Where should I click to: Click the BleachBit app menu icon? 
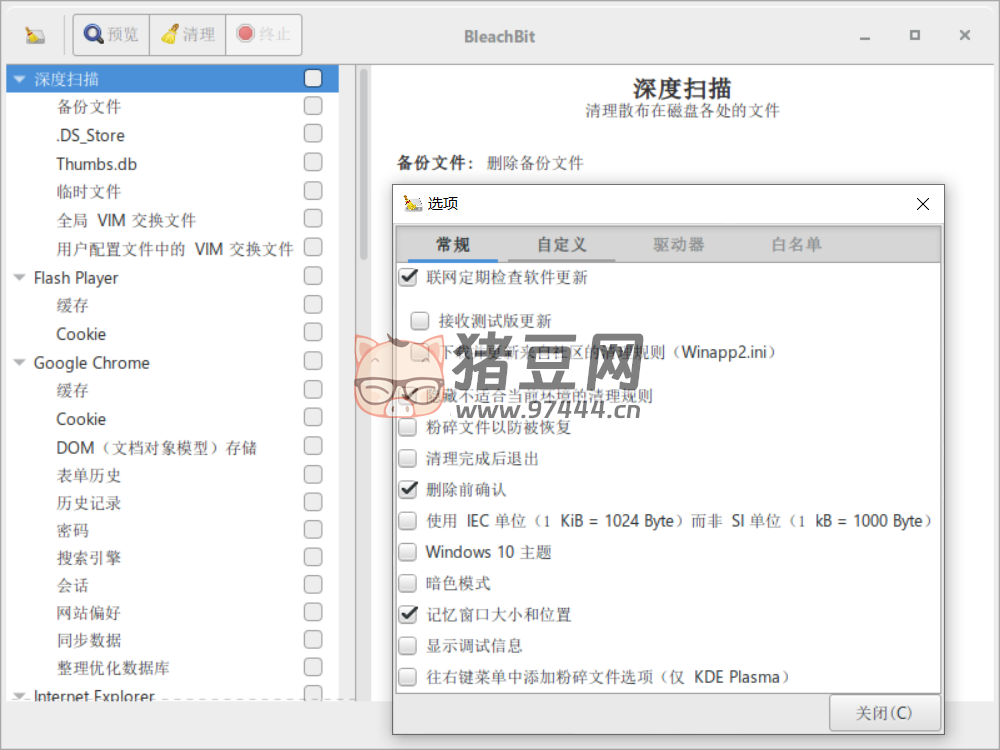(x=35, y=35)
